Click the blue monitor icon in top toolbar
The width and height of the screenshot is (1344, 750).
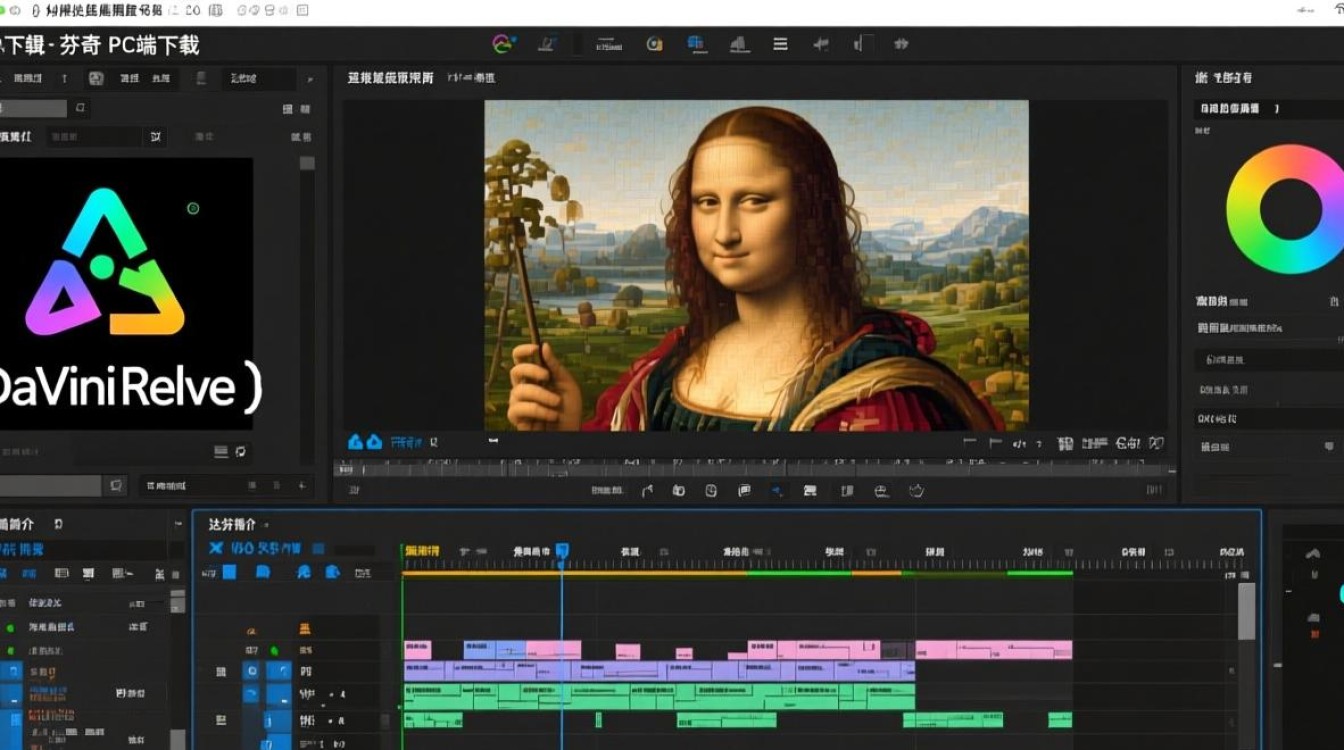[x=696, y=44]
